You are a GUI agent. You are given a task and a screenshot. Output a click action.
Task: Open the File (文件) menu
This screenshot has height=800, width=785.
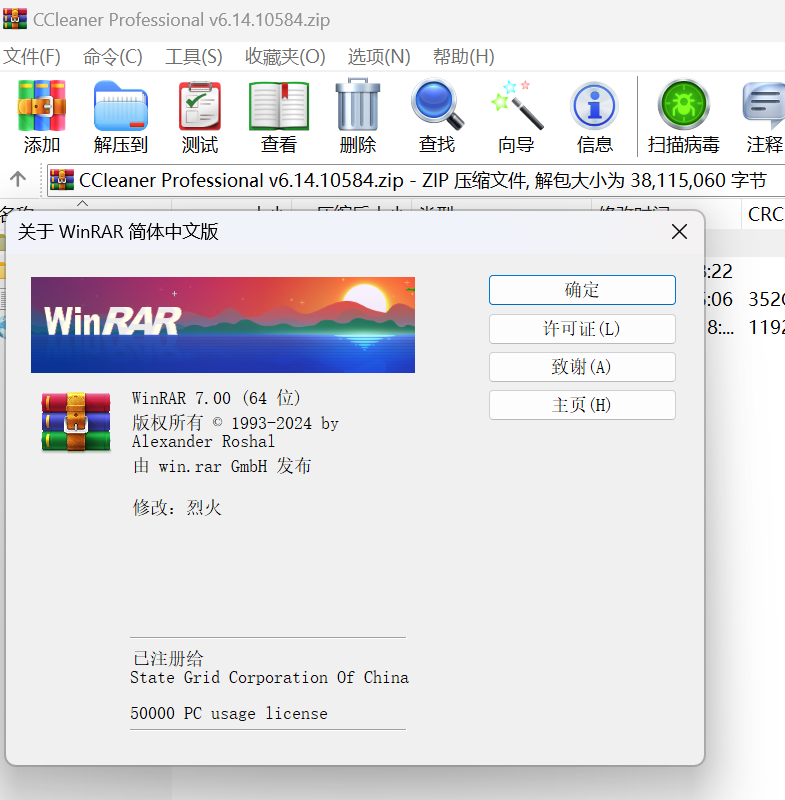pos(32,56)
